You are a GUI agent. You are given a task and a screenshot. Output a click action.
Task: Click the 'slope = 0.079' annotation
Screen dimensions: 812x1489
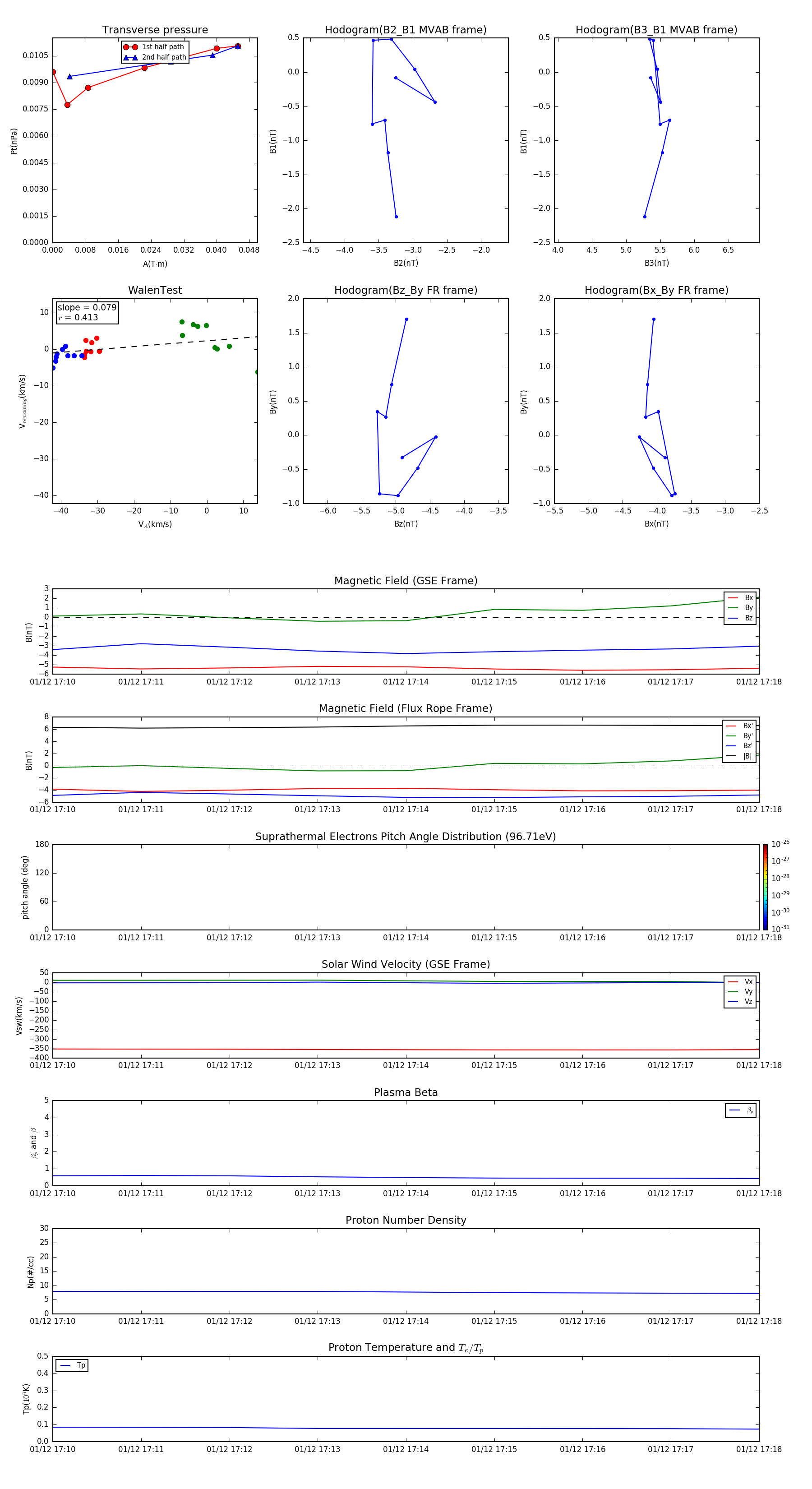(x=87, y=308)
